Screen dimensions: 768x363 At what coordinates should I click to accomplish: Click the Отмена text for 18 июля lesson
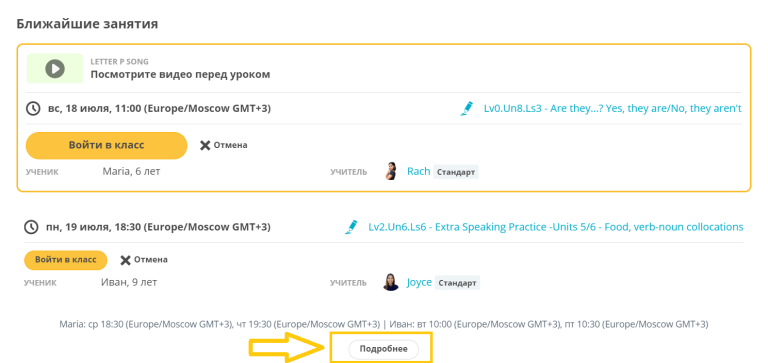[x=230, y=145]
